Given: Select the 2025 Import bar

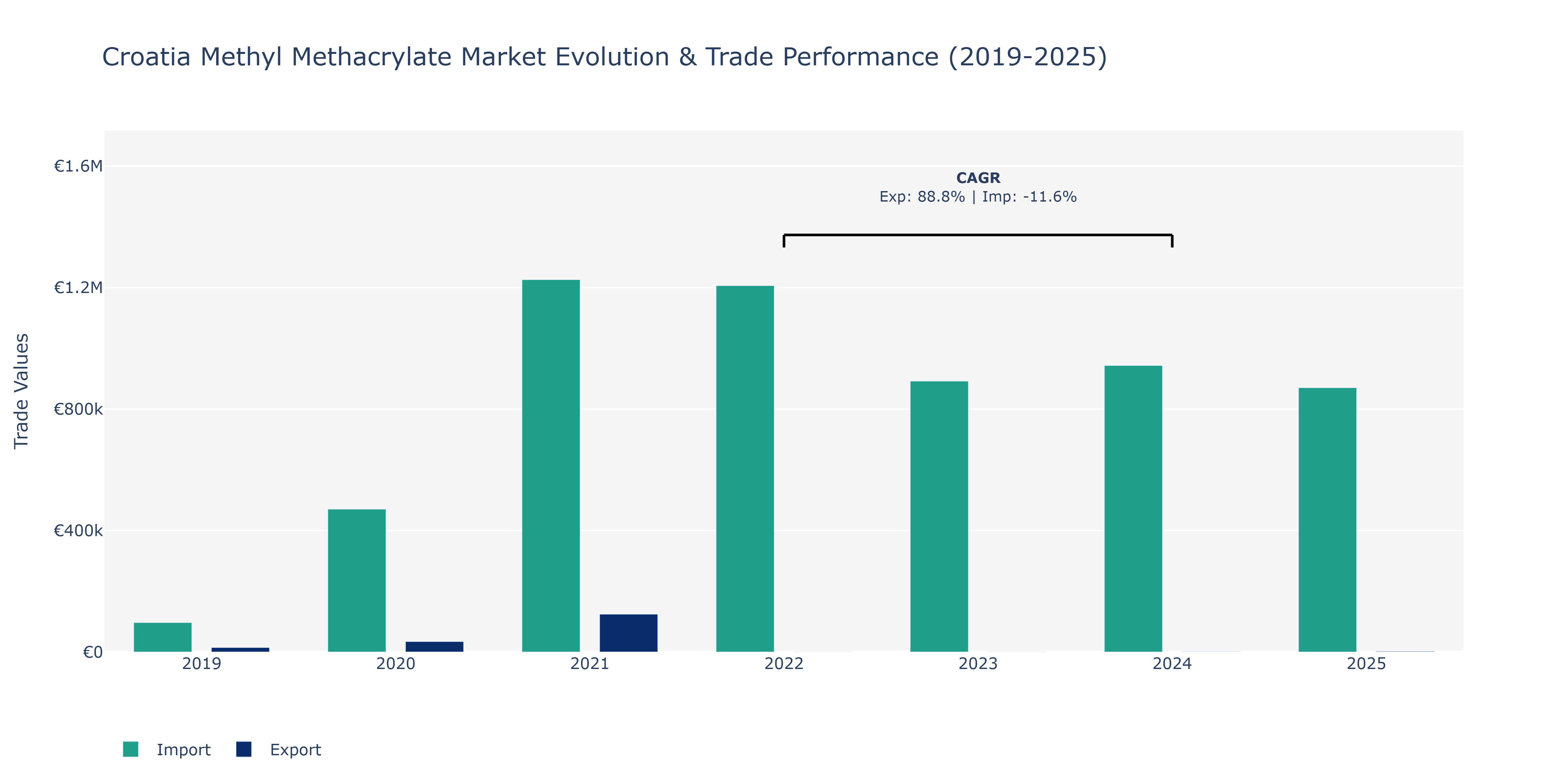Looking at the screenshot, I should [1328, 520].
